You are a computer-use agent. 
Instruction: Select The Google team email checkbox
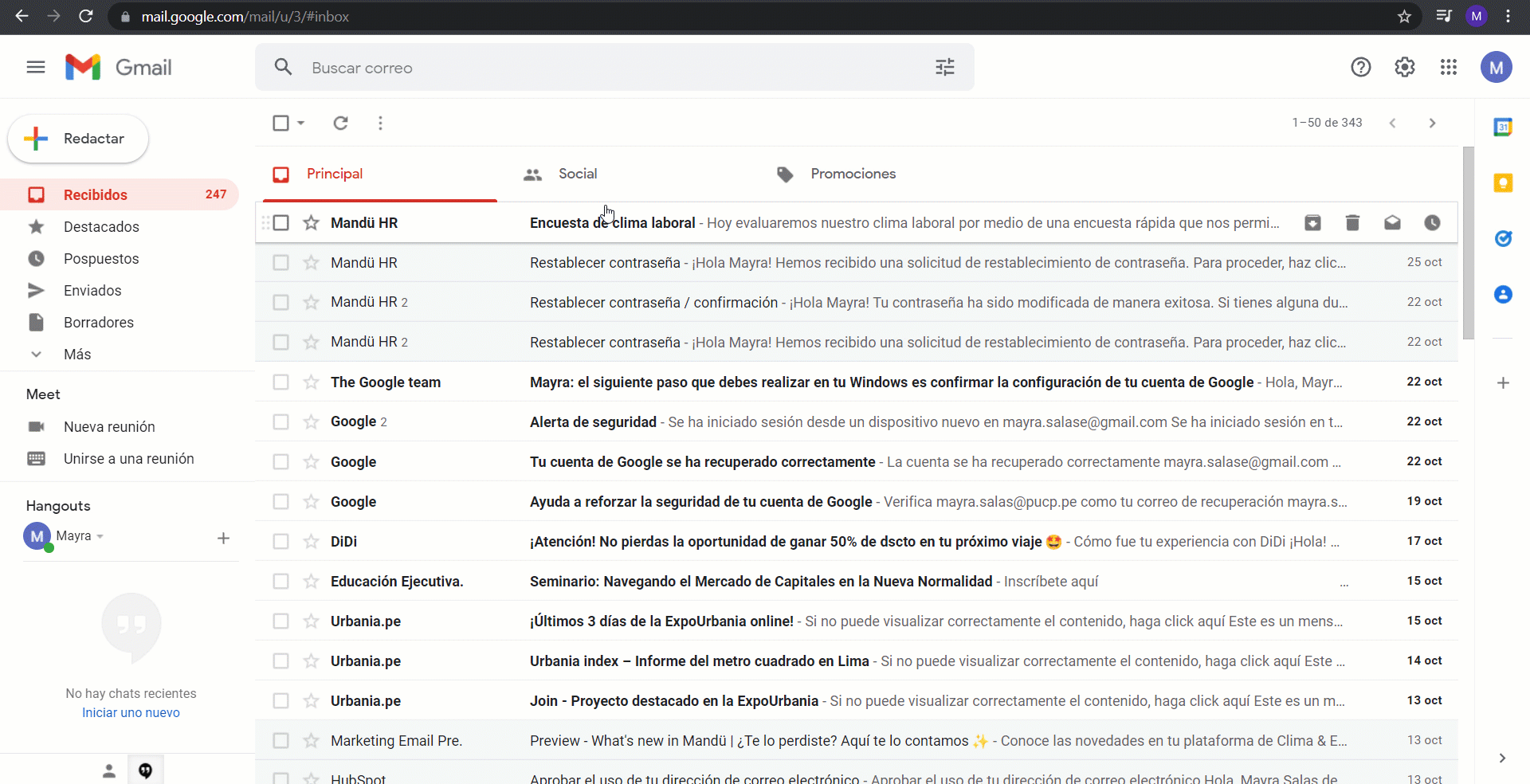280,382
